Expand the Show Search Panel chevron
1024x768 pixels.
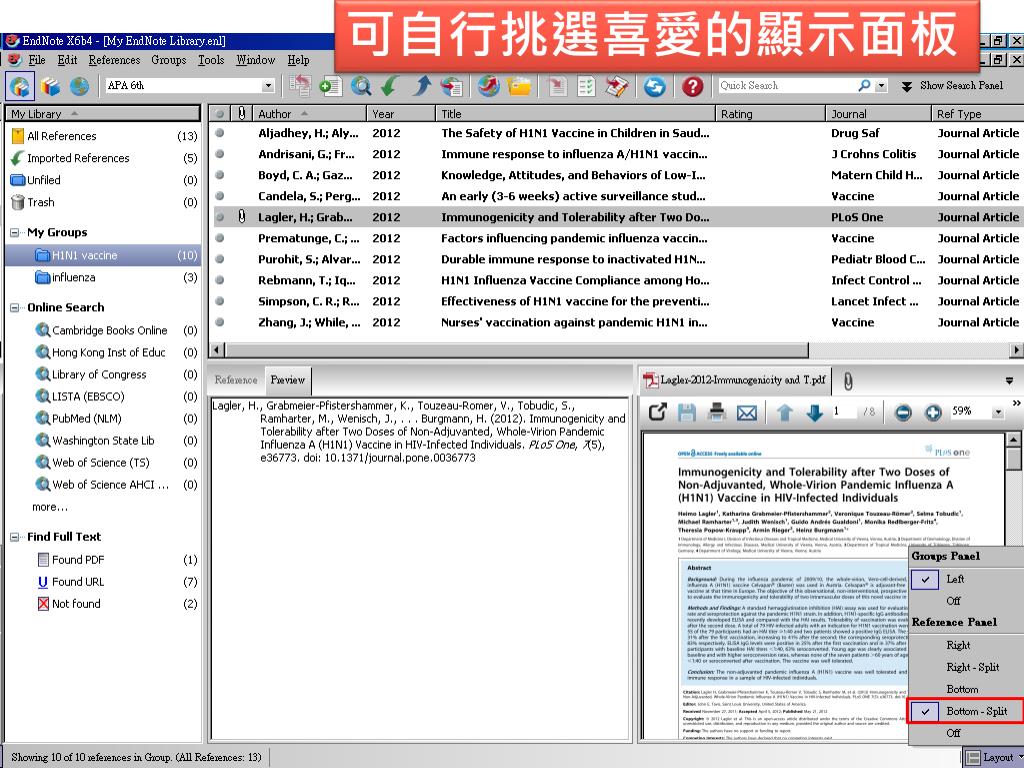906,86
